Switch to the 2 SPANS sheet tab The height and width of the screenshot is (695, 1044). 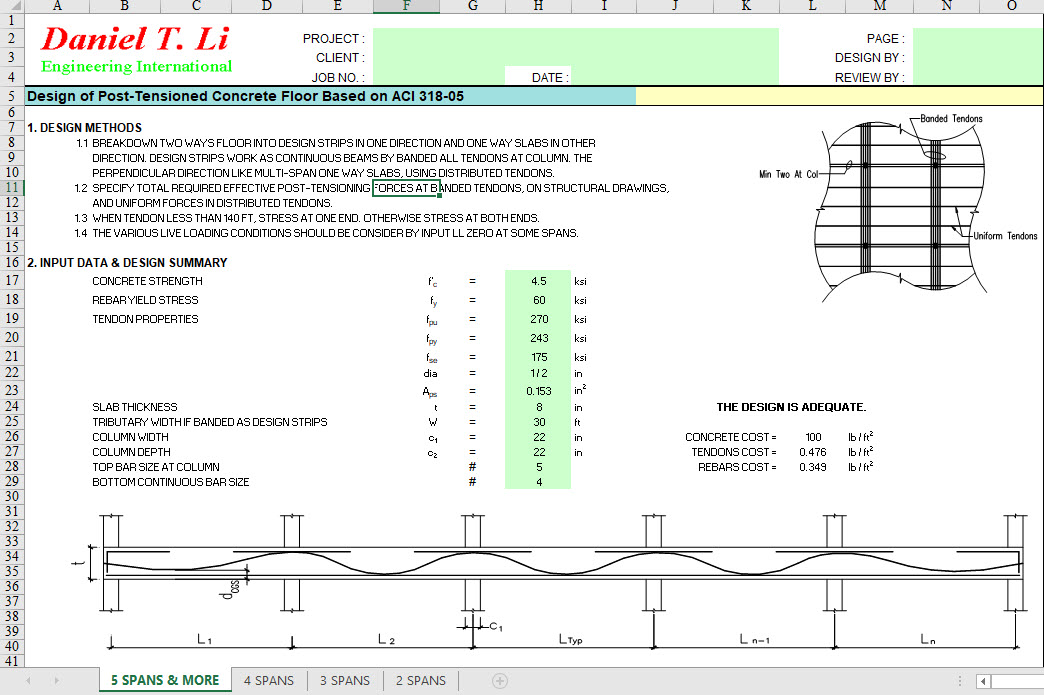(x=419, y=680)
